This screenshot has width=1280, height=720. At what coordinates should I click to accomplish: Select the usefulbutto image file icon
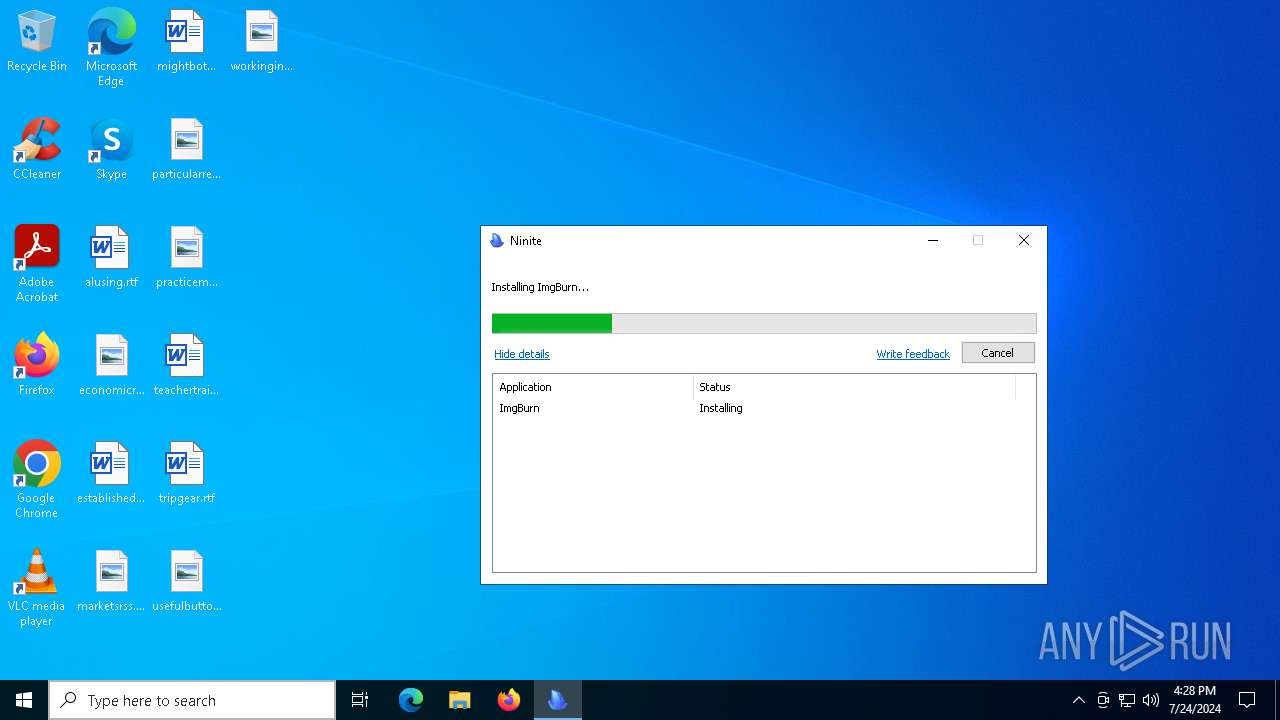pyautogui.click(x=186, y=582)
